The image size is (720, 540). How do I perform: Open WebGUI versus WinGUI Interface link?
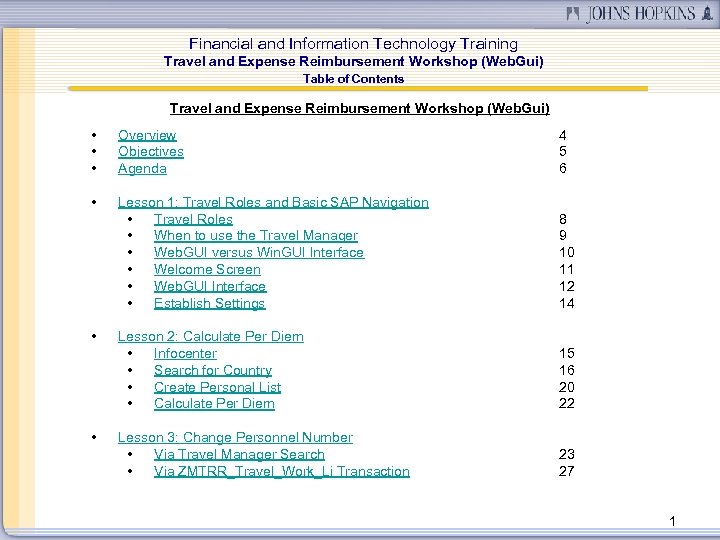coord(259,253)
